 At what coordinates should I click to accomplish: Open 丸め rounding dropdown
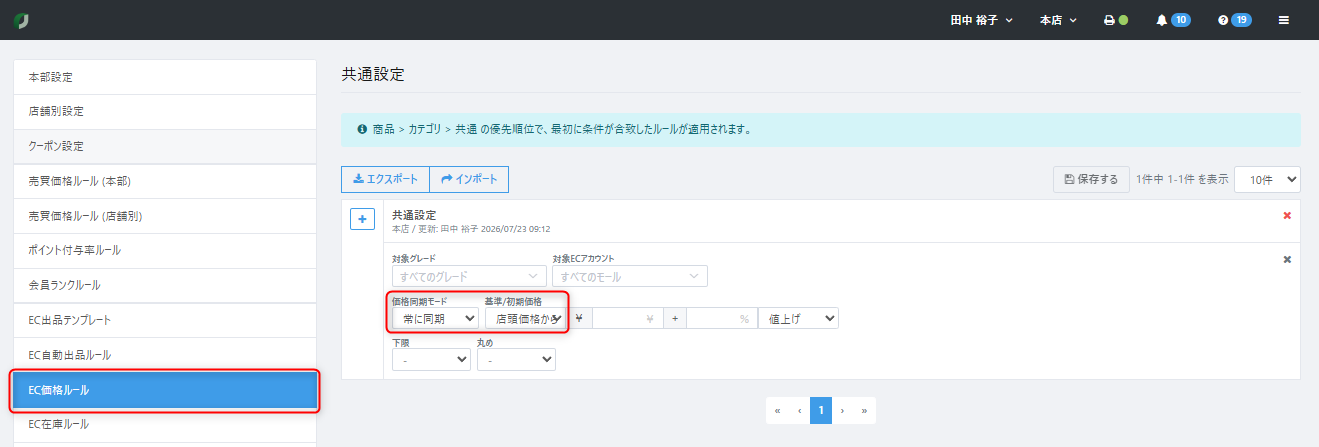point(516,359)
